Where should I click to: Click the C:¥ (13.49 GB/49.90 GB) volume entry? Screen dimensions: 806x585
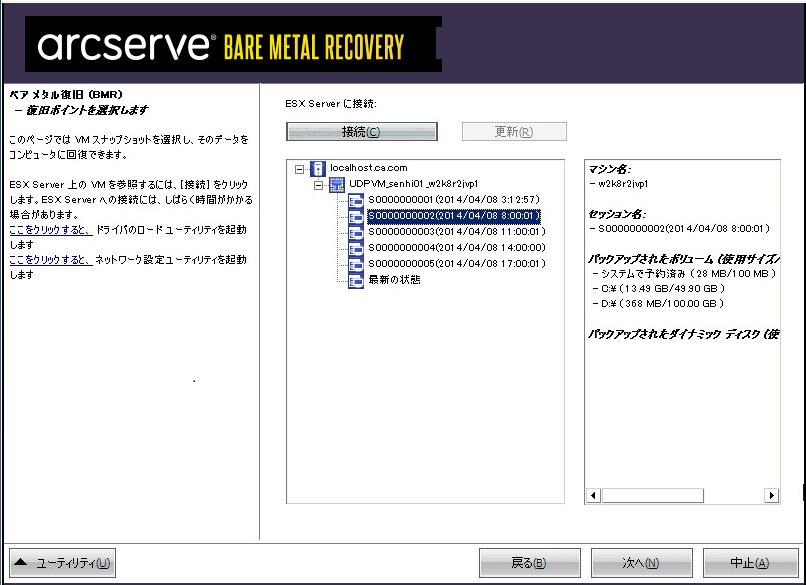pyautogui.click(x=663, y=288)
